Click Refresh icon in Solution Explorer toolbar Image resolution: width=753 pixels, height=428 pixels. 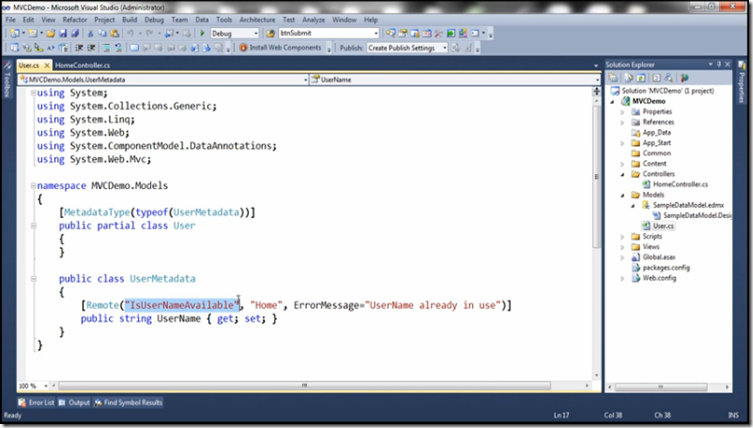tap(641, 78)
